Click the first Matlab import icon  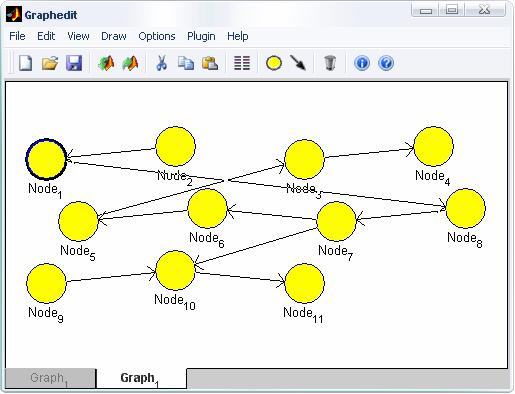(106, 63)
